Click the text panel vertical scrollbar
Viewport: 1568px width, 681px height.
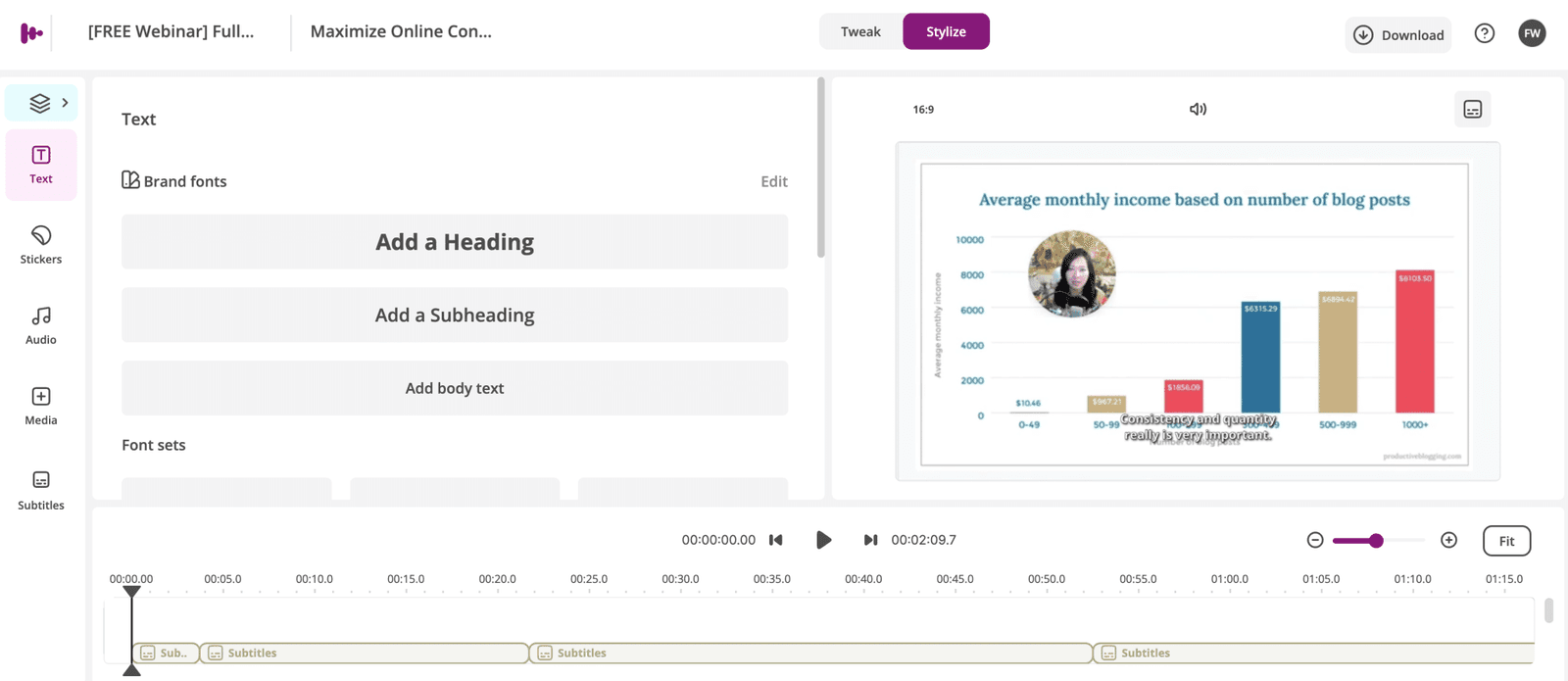[821, 168]
